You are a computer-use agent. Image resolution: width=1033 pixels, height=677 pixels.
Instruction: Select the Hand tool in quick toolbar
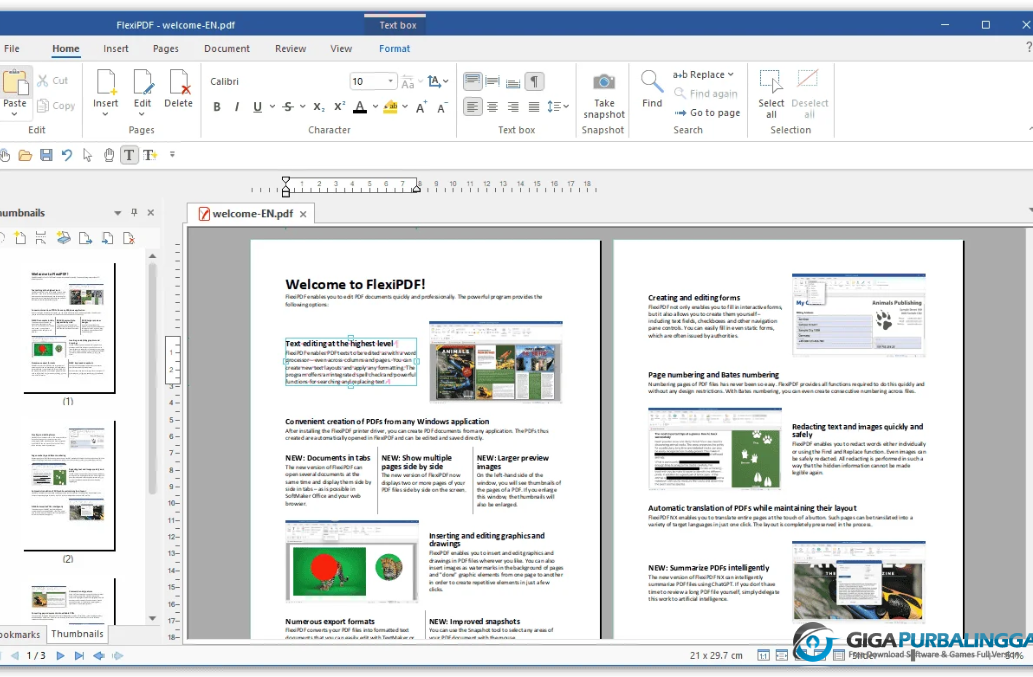(x=109, y=155)
